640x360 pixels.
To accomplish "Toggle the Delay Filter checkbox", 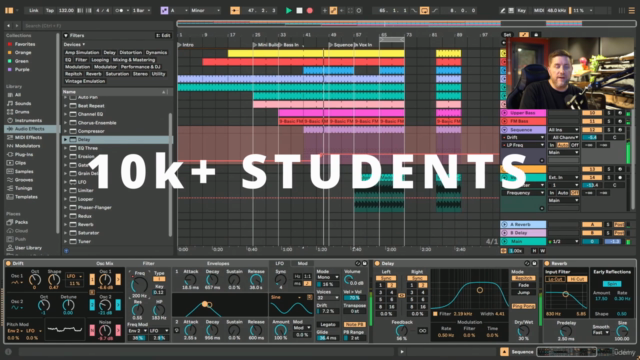I will (435, 314).
